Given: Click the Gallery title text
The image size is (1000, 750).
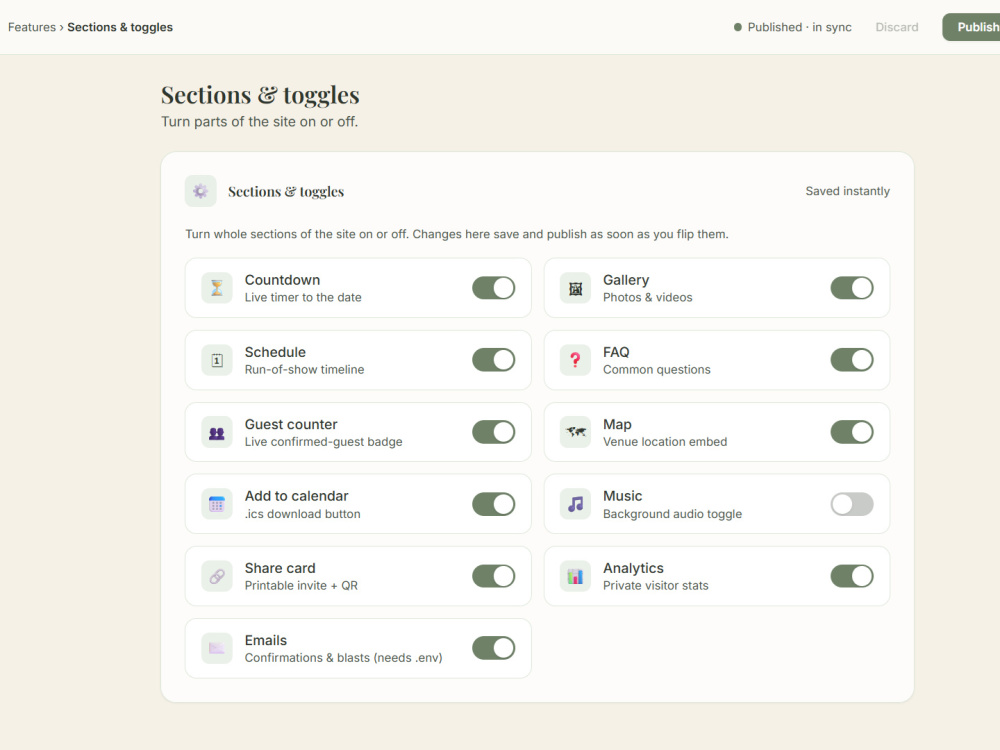Looking at the screenshot, I should pyautogui.click(x=626, y=280).
